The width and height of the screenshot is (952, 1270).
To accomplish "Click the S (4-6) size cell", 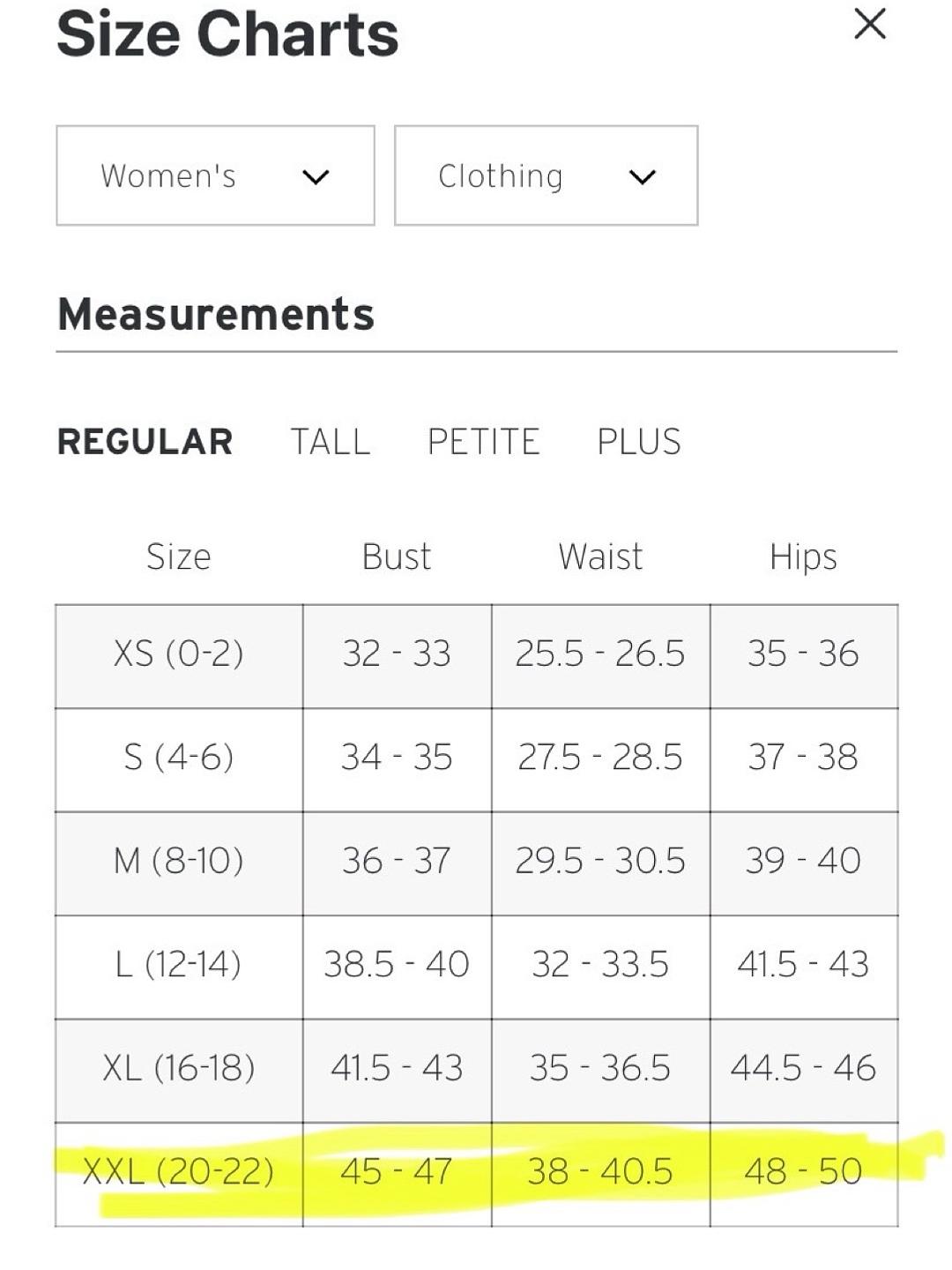I will click(x=179, y=759).
